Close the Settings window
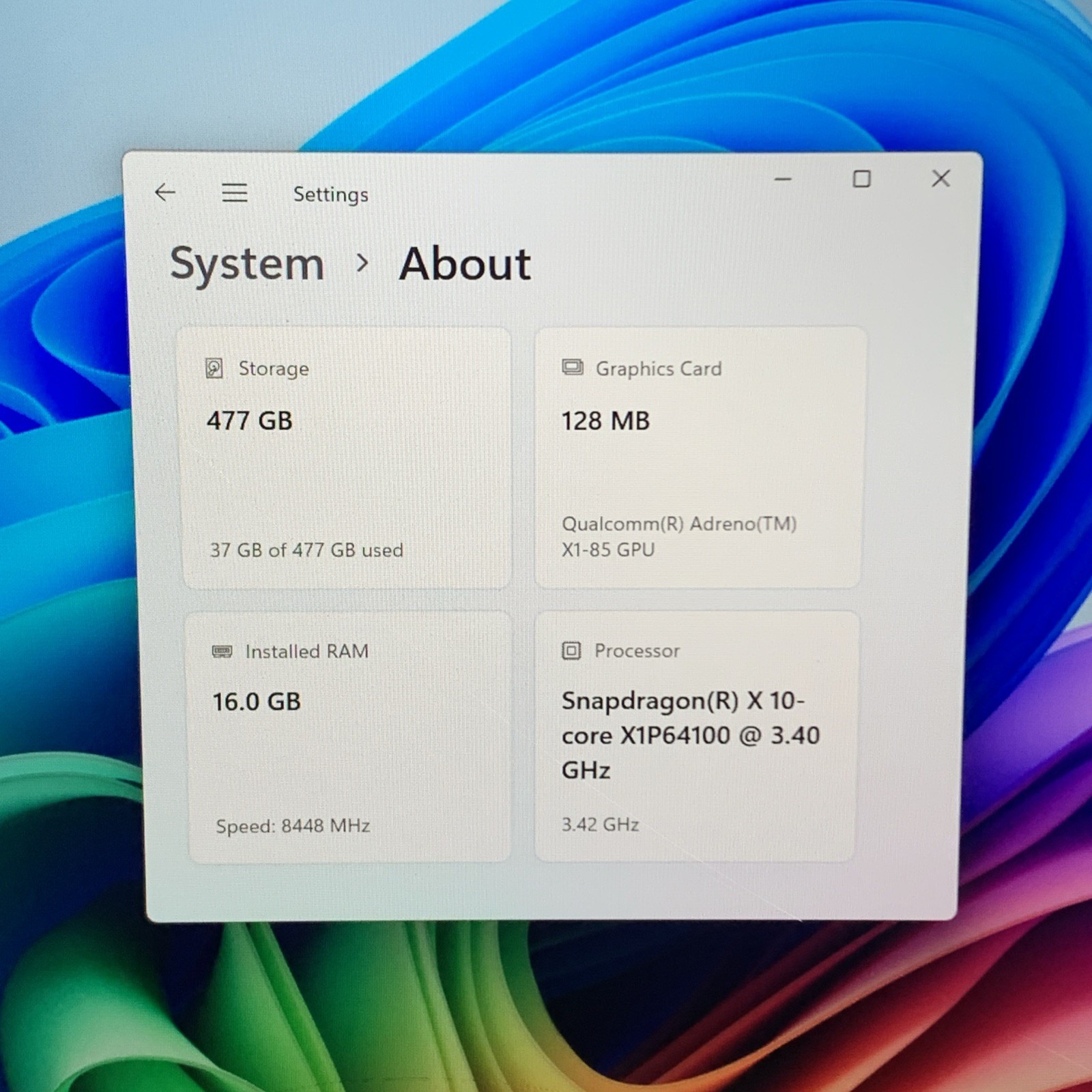 click(940, 179)
